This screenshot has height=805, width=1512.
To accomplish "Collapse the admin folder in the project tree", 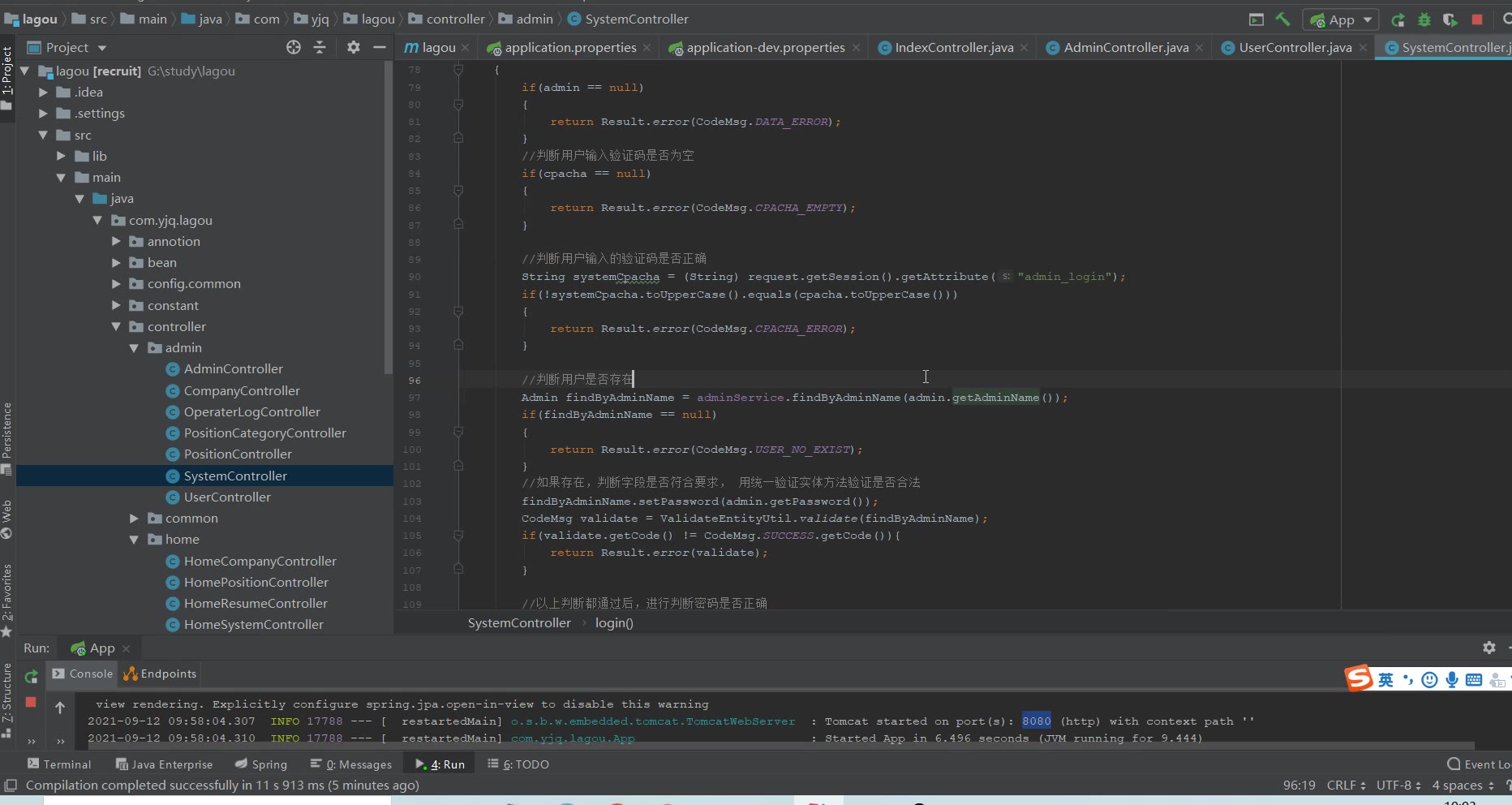I will (x=135, y=348).
